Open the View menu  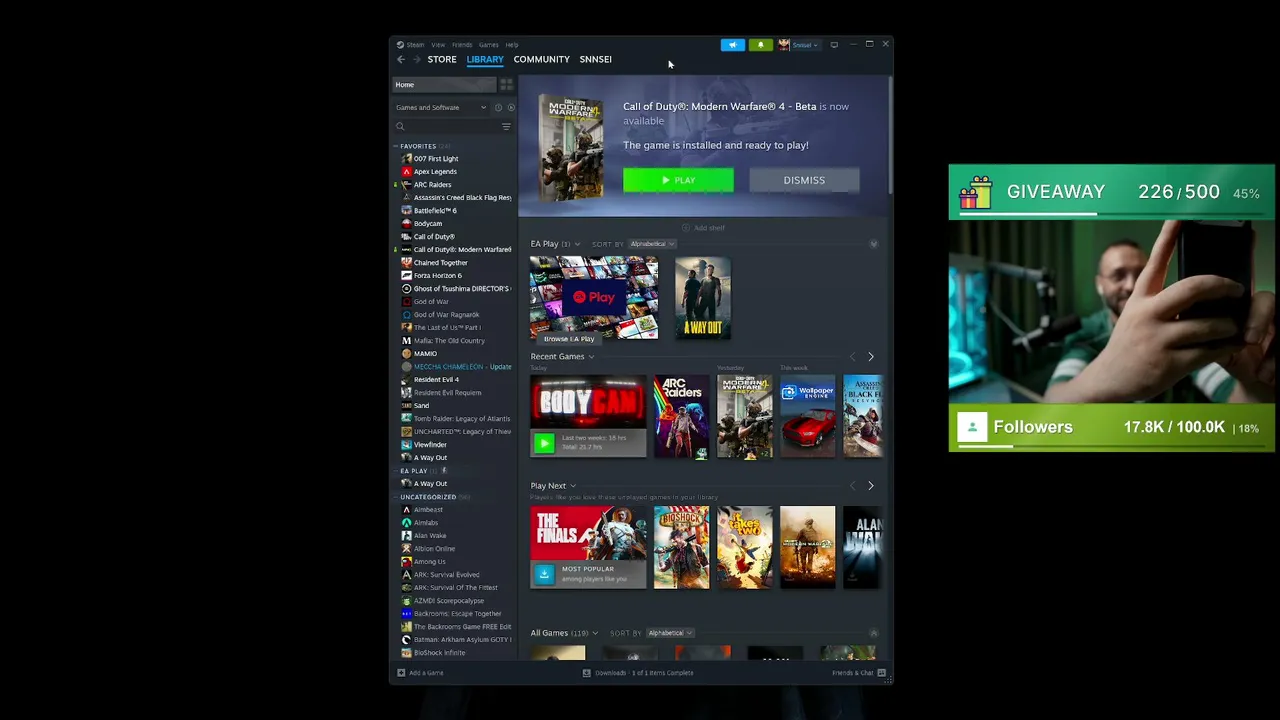point(438,45)
